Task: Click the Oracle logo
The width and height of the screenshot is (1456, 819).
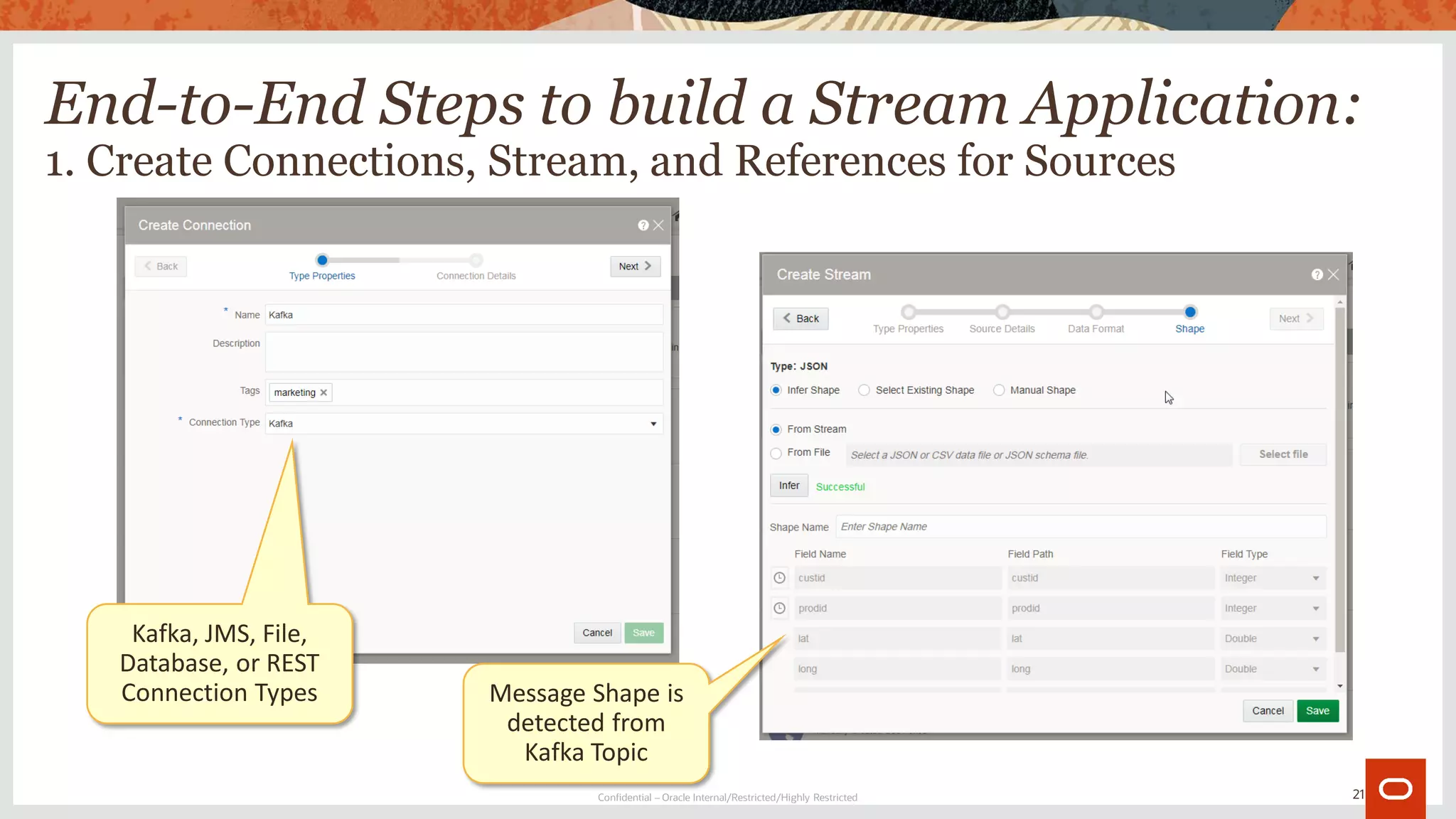Action: tap(1395, 788)
